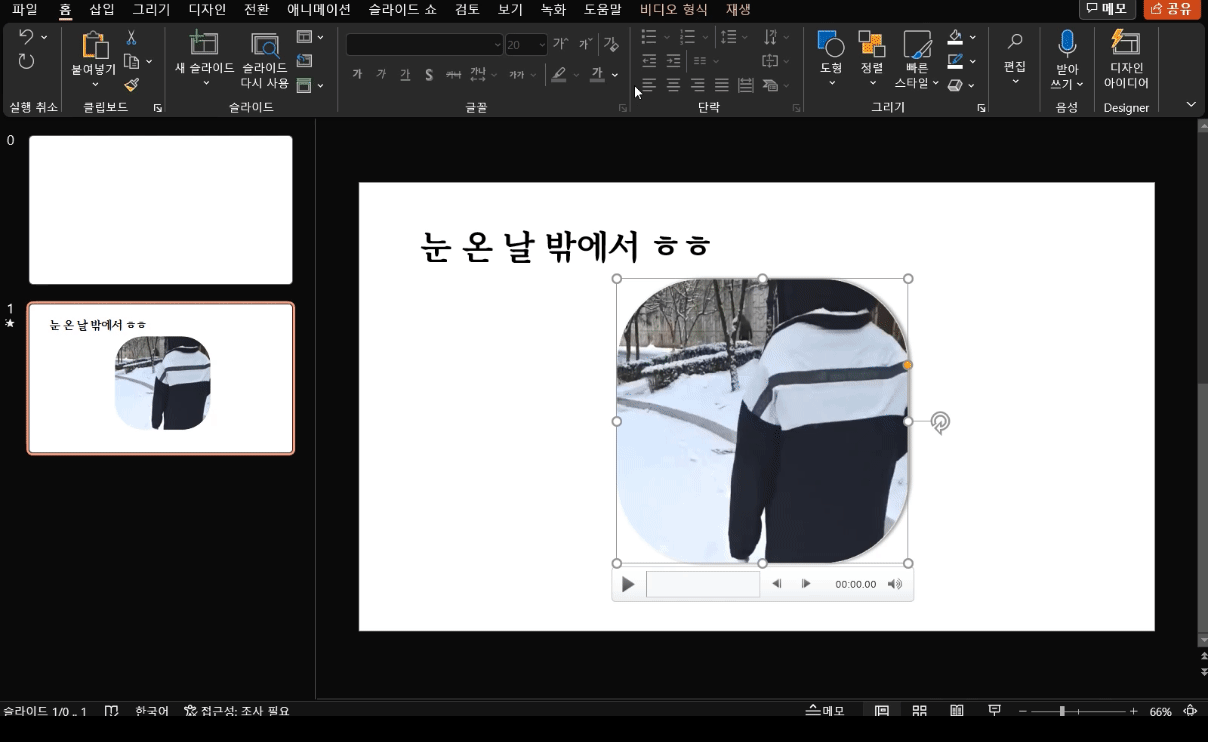Toggle bold text formatting
1208x742 pixels.
357,75
